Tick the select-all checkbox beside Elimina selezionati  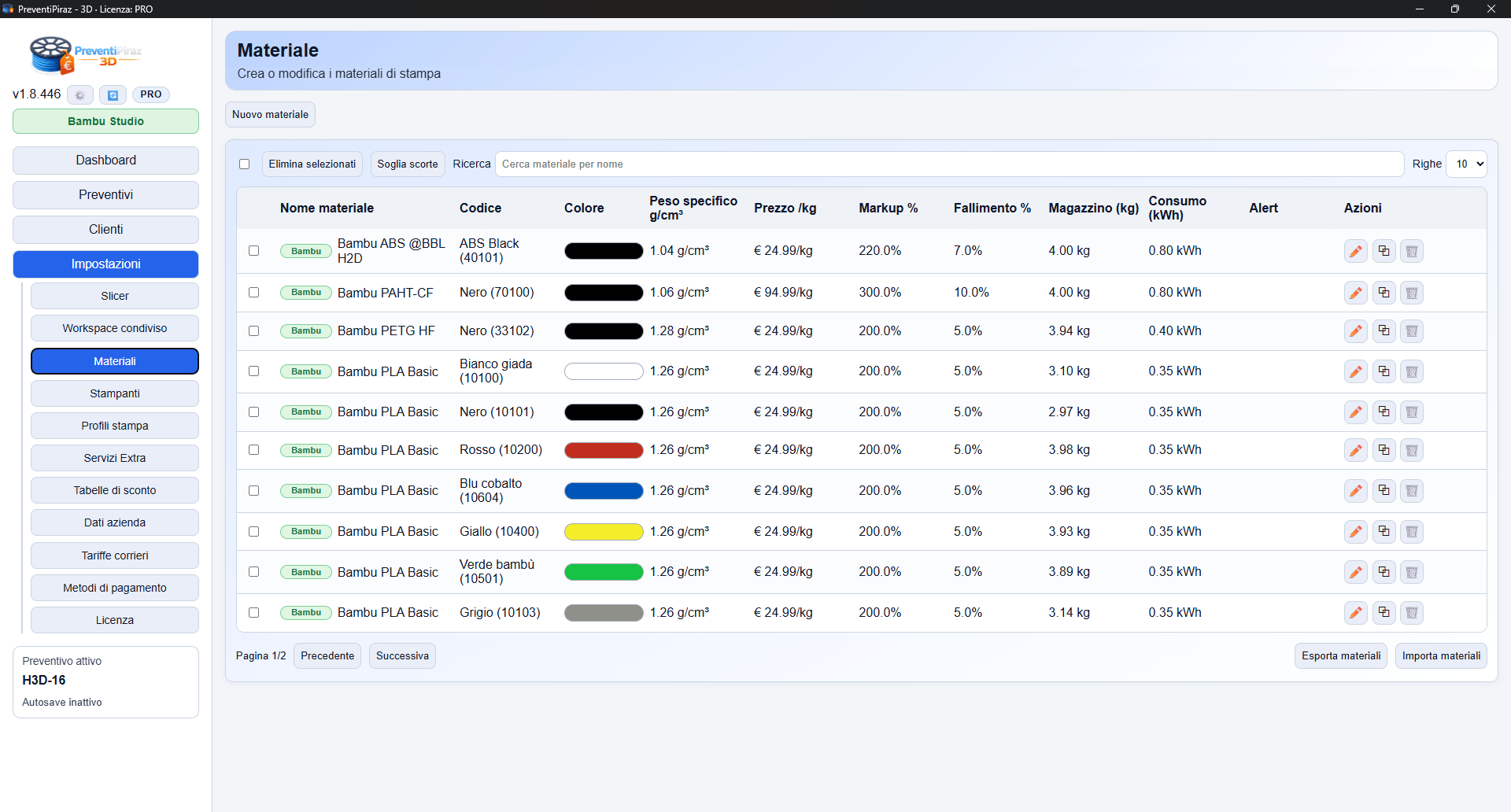[245, 164]
